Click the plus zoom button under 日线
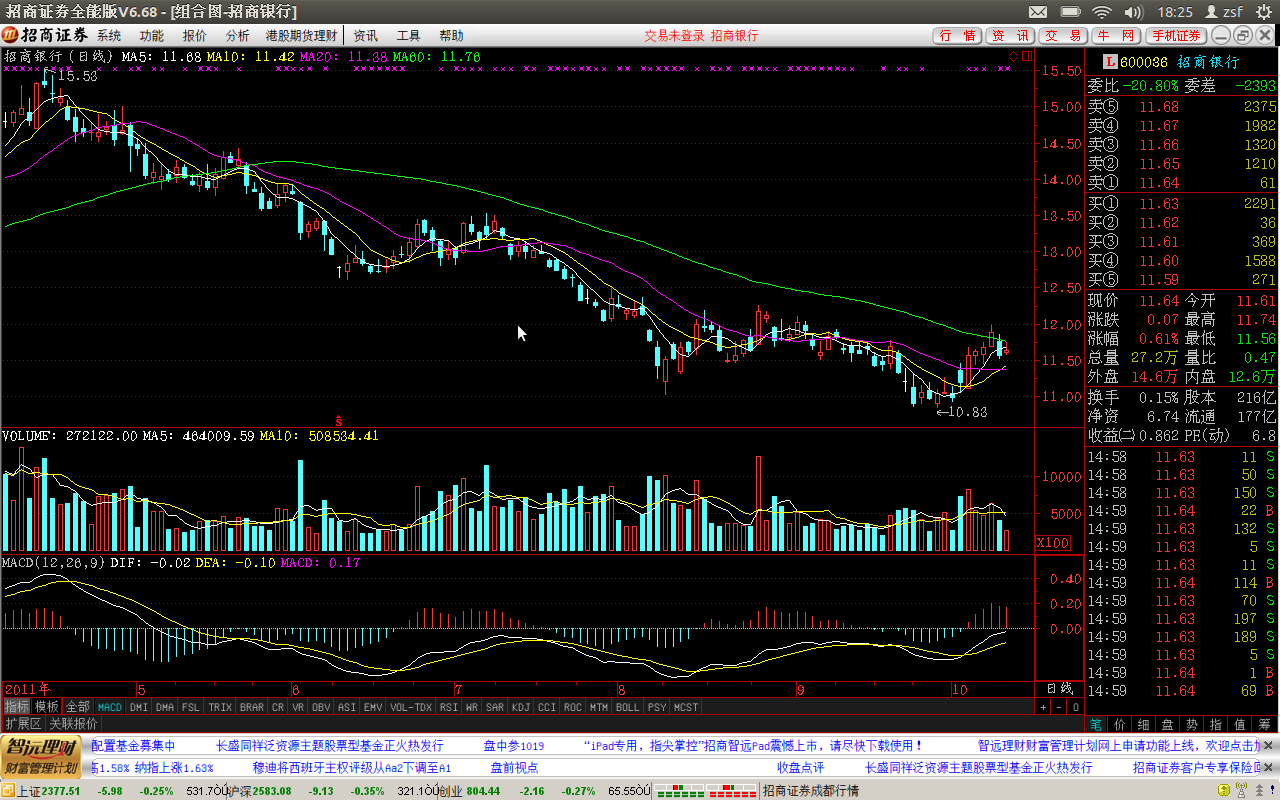 tap(1044, 707)
